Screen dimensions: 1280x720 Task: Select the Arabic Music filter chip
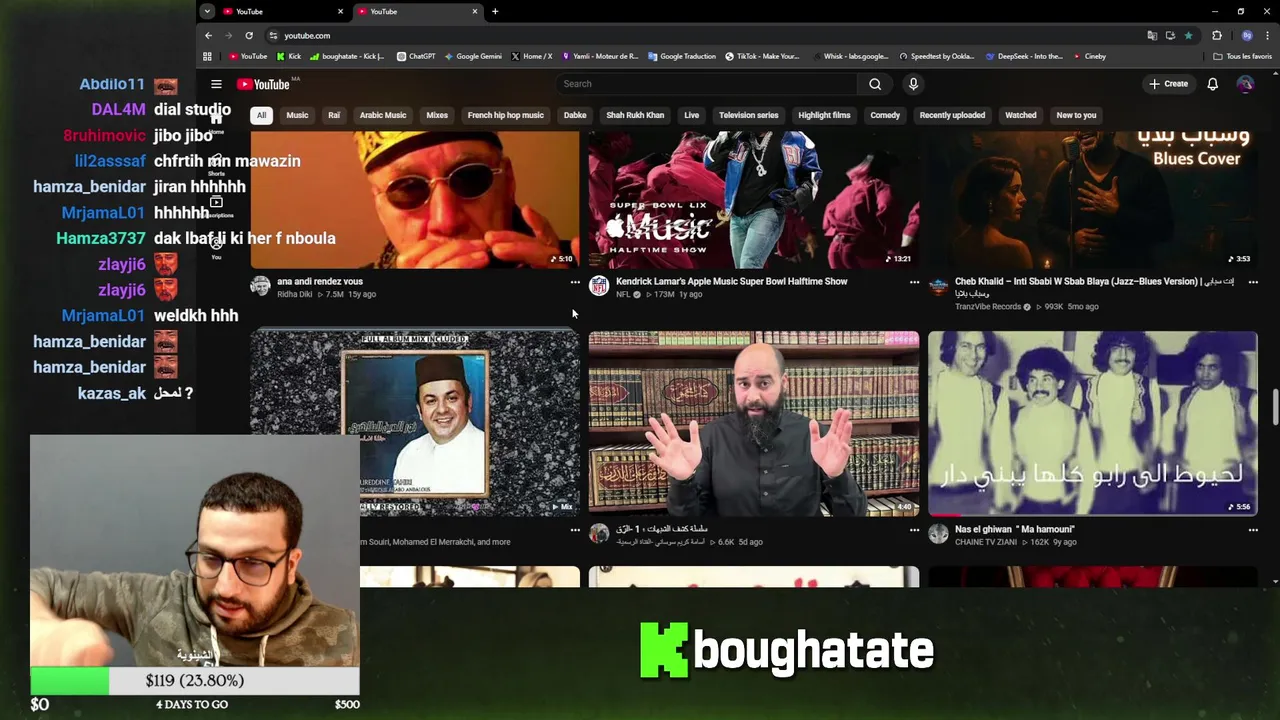point(383,115)
